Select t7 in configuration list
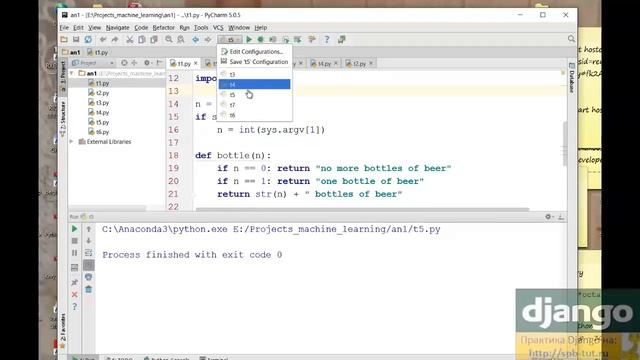Screen dimensions: 640x360 [x=254, y=105]
